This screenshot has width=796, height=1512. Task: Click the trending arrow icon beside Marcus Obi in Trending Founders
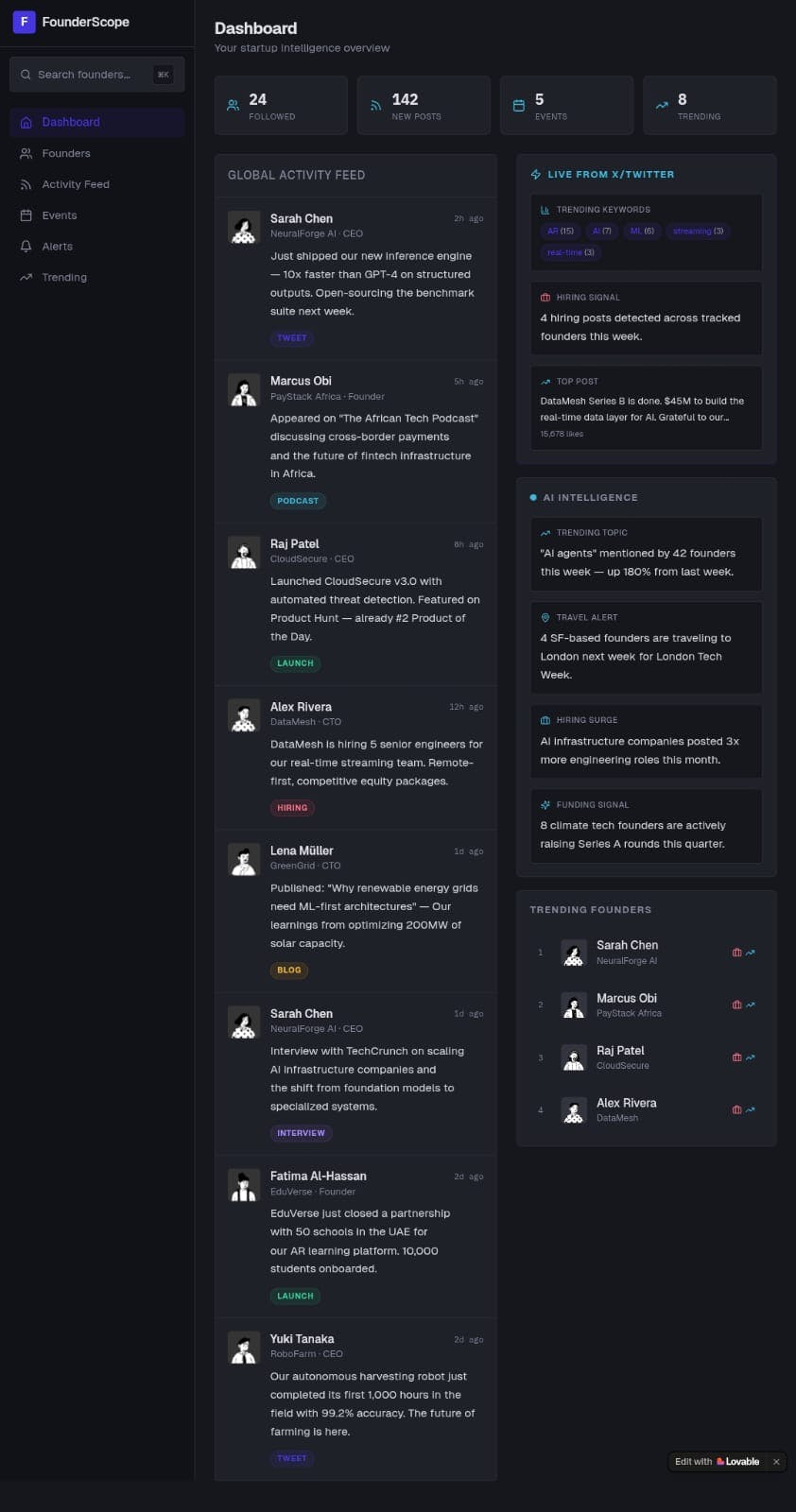[751, 1005]
